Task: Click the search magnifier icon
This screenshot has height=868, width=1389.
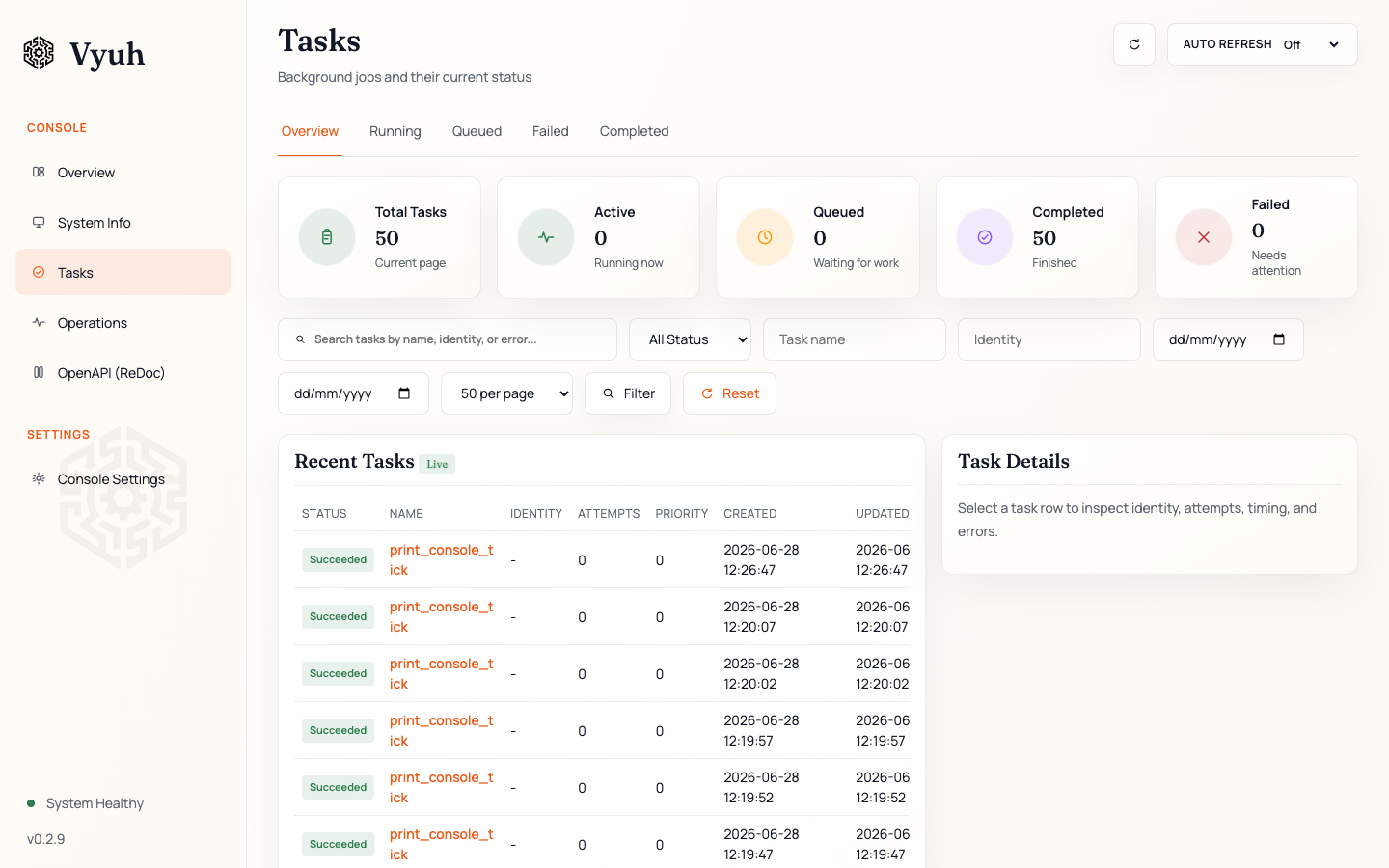Action: (x=300, y=339)
